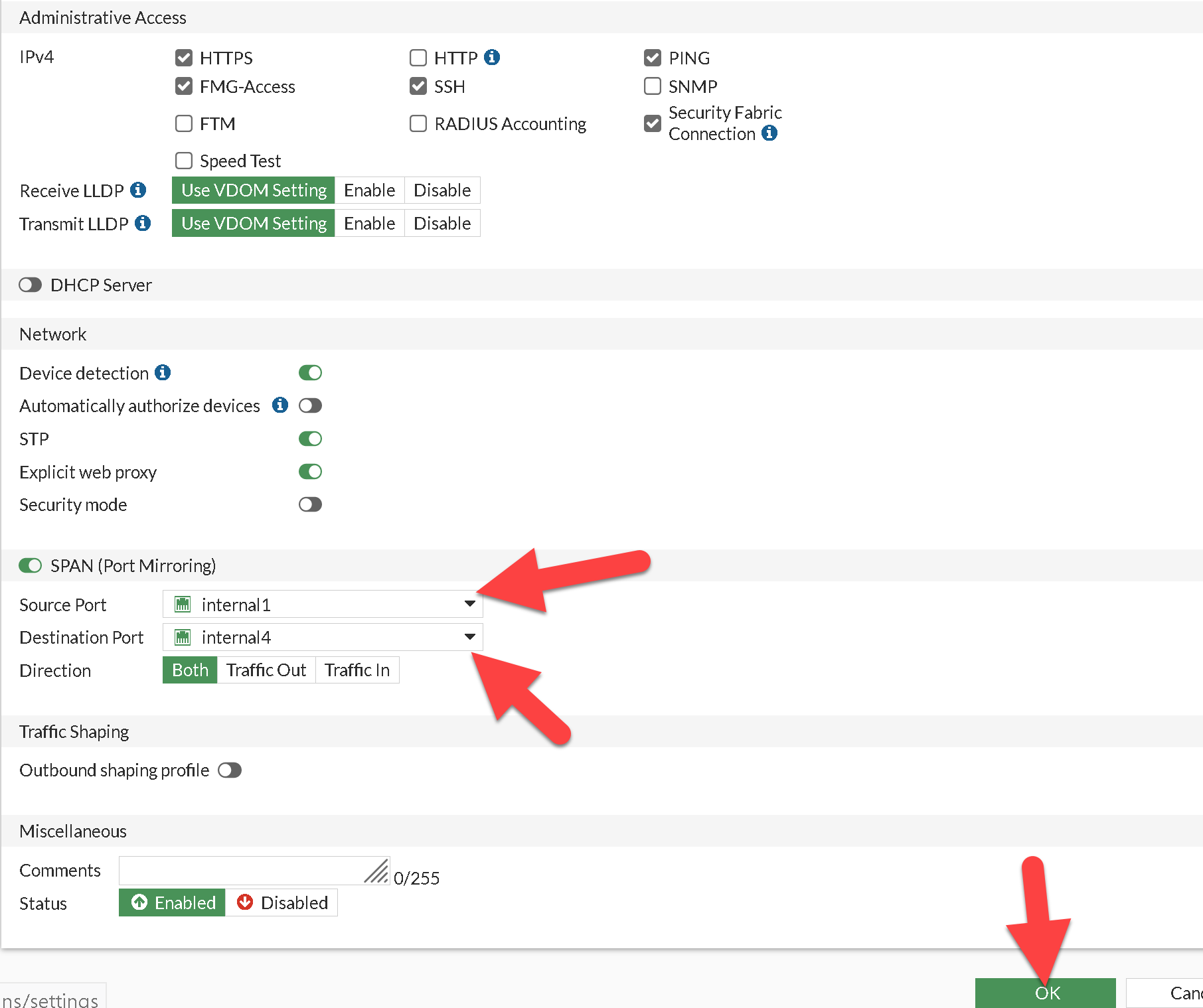The image size is (1203, 1008).
Task: Click the Device detection info icon
Action: (163, 373)
